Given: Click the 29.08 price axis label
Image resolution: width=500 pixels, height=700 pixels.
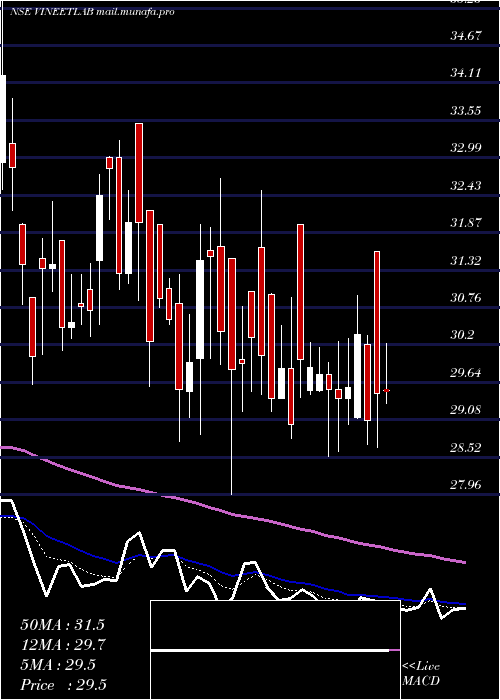Looking at the screenshot, I should [466, 410].
